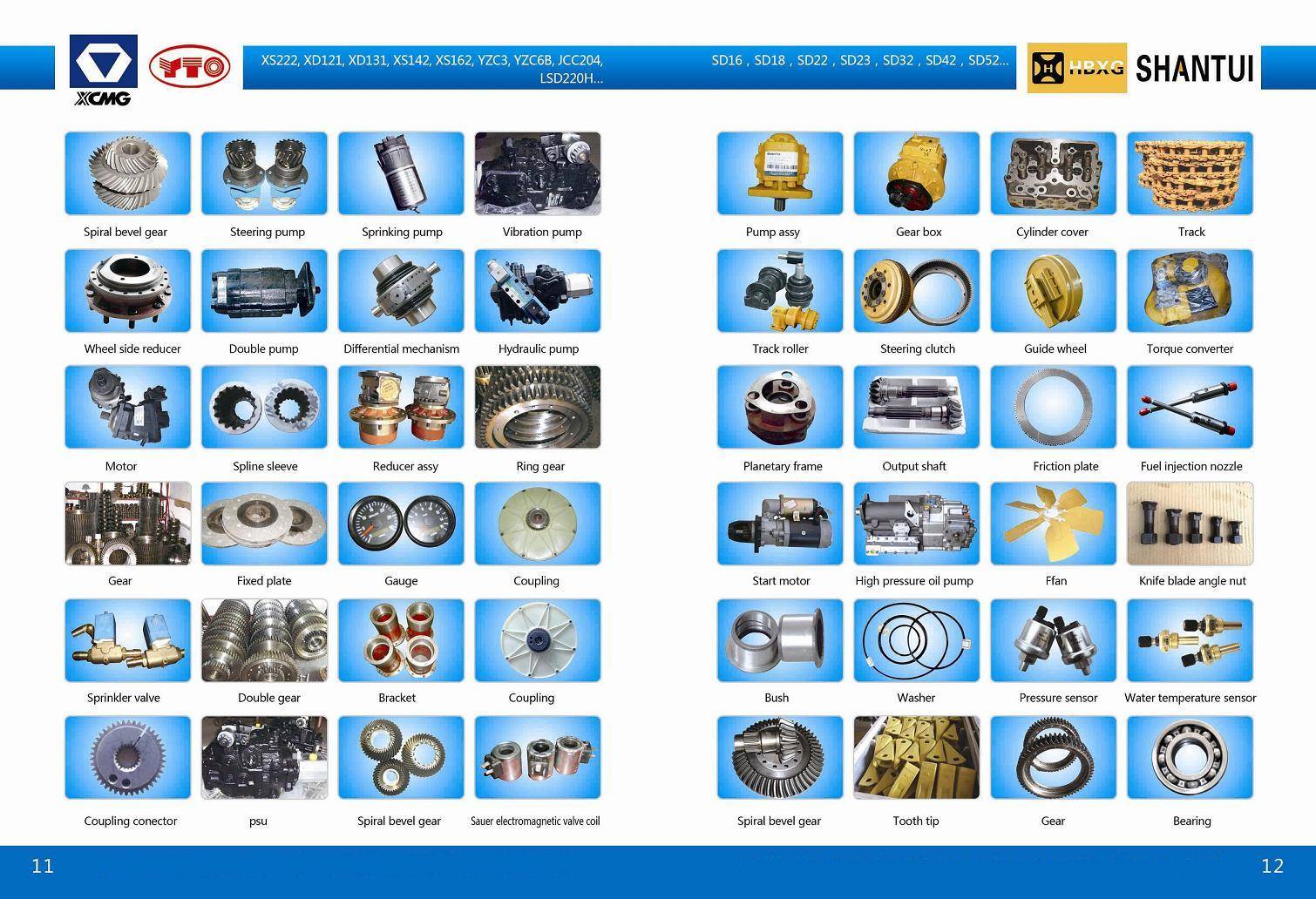Click the Sauer electromagnetic valve coil label

click(535, 821)
